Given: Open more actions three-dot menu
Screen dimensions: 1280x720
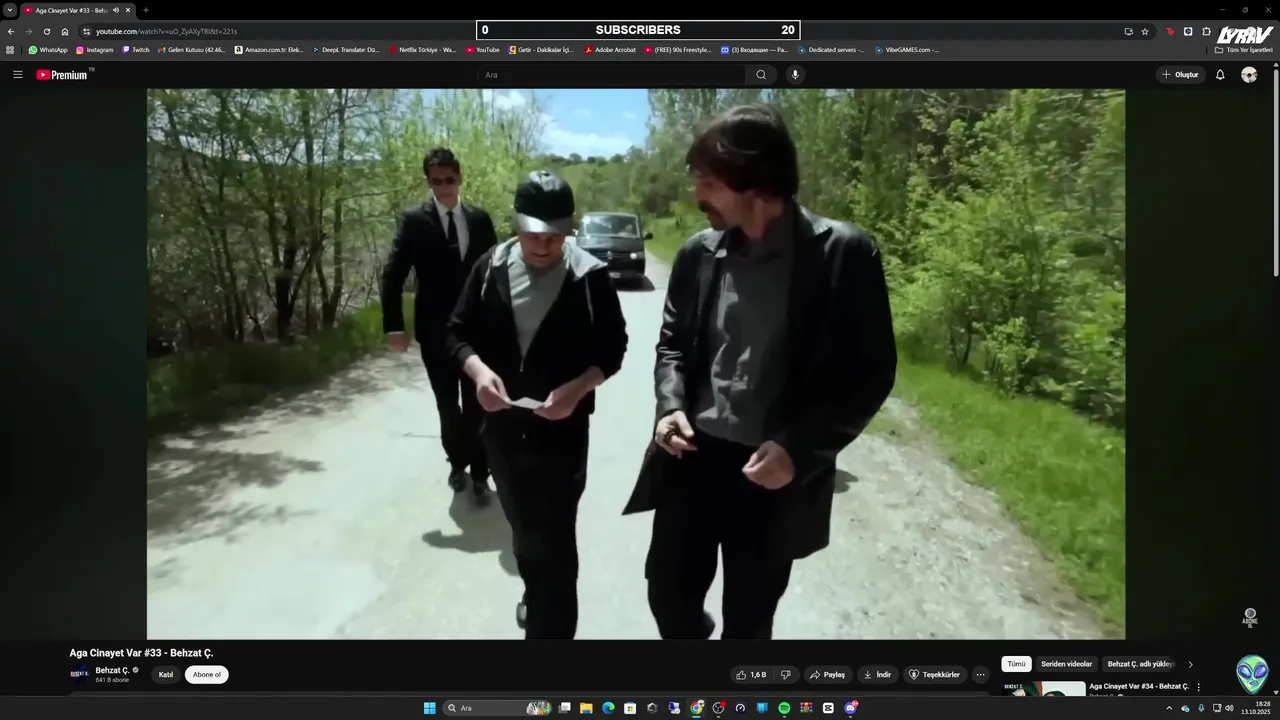Looking at the screenshot, I should (980, 675).
